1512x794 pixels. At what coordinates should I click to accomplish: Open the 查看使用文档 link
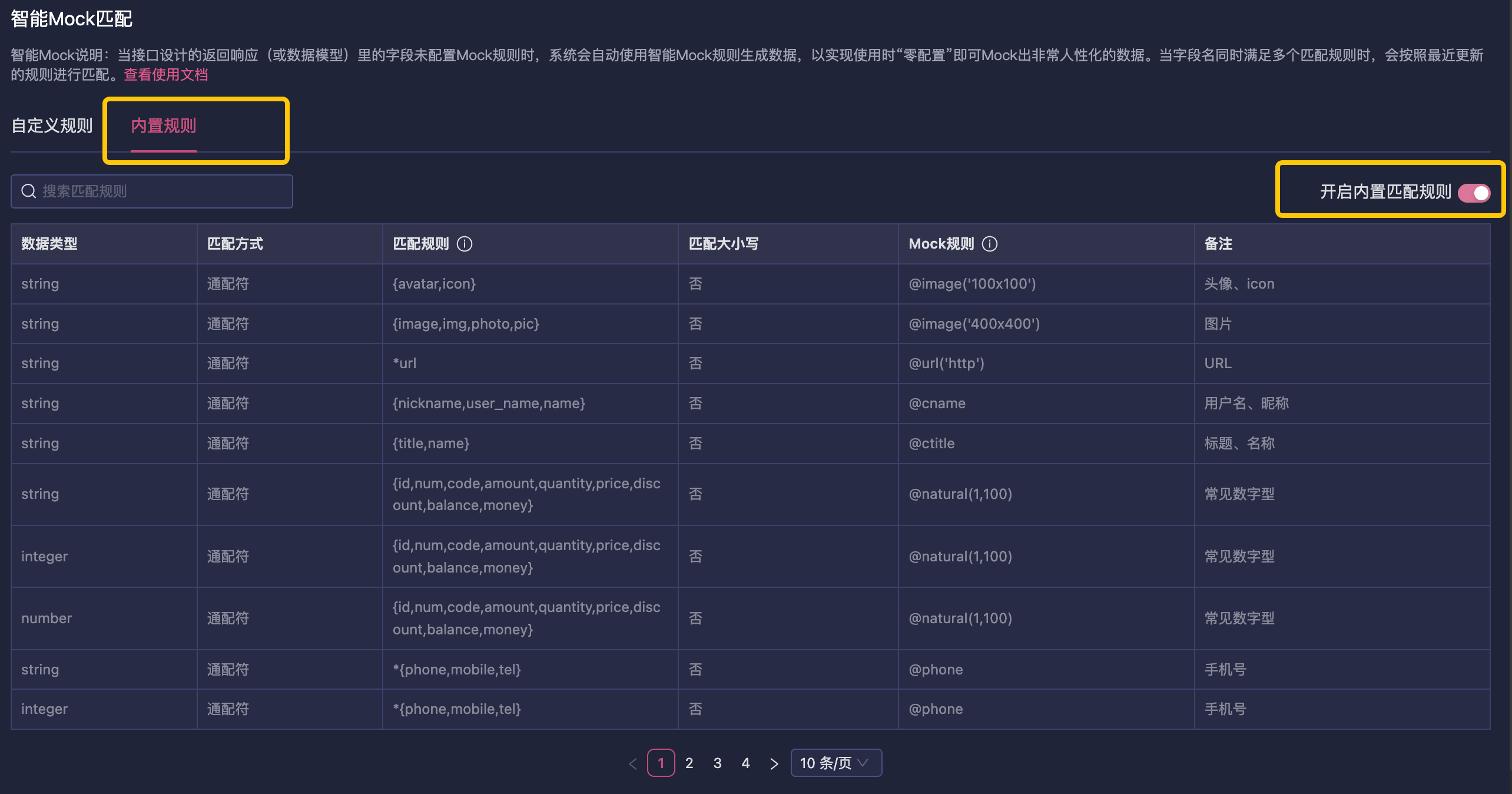[166, 75]
